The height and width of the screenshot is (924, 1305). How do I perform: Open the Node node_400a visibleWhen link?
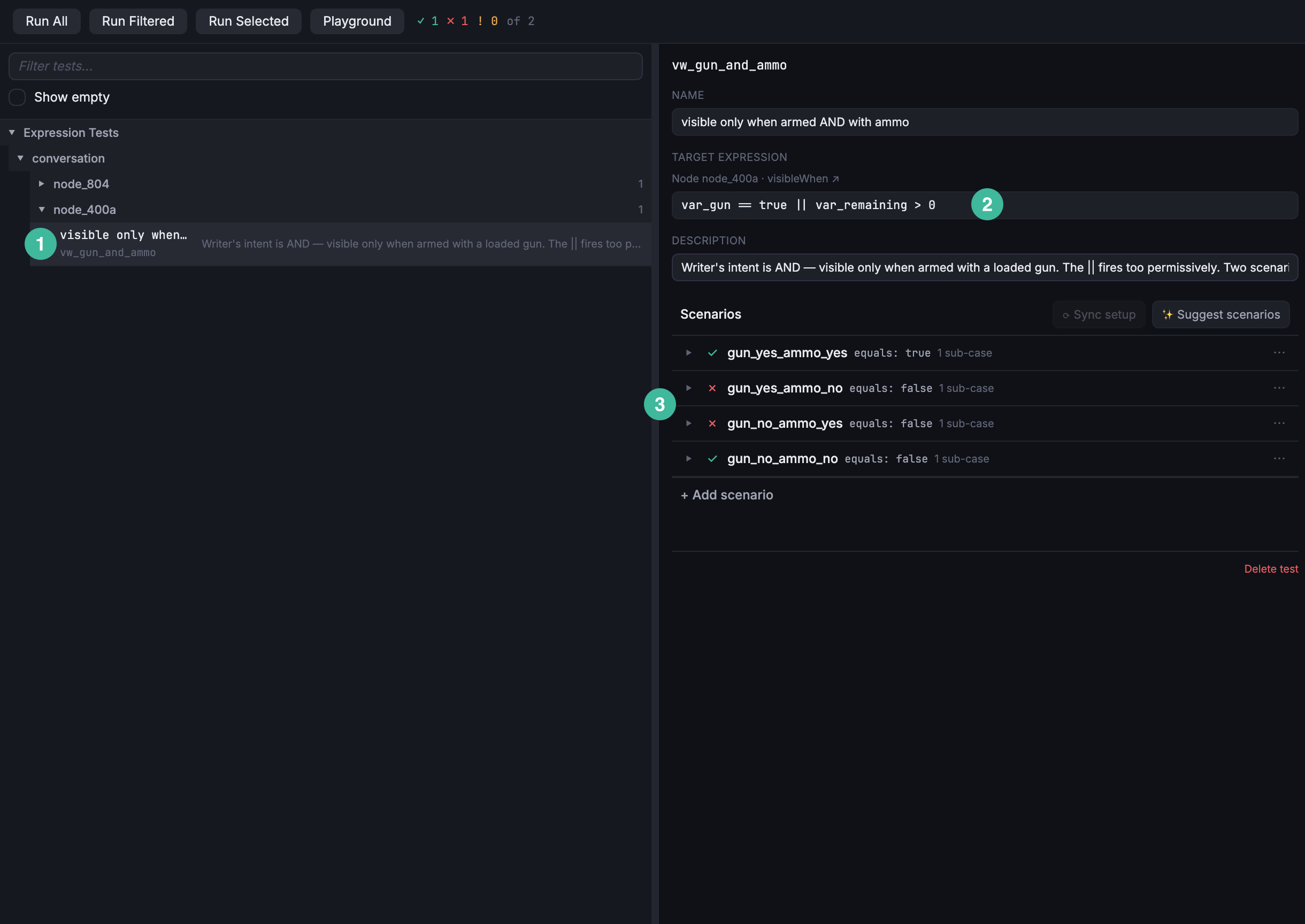coord(755,179)
